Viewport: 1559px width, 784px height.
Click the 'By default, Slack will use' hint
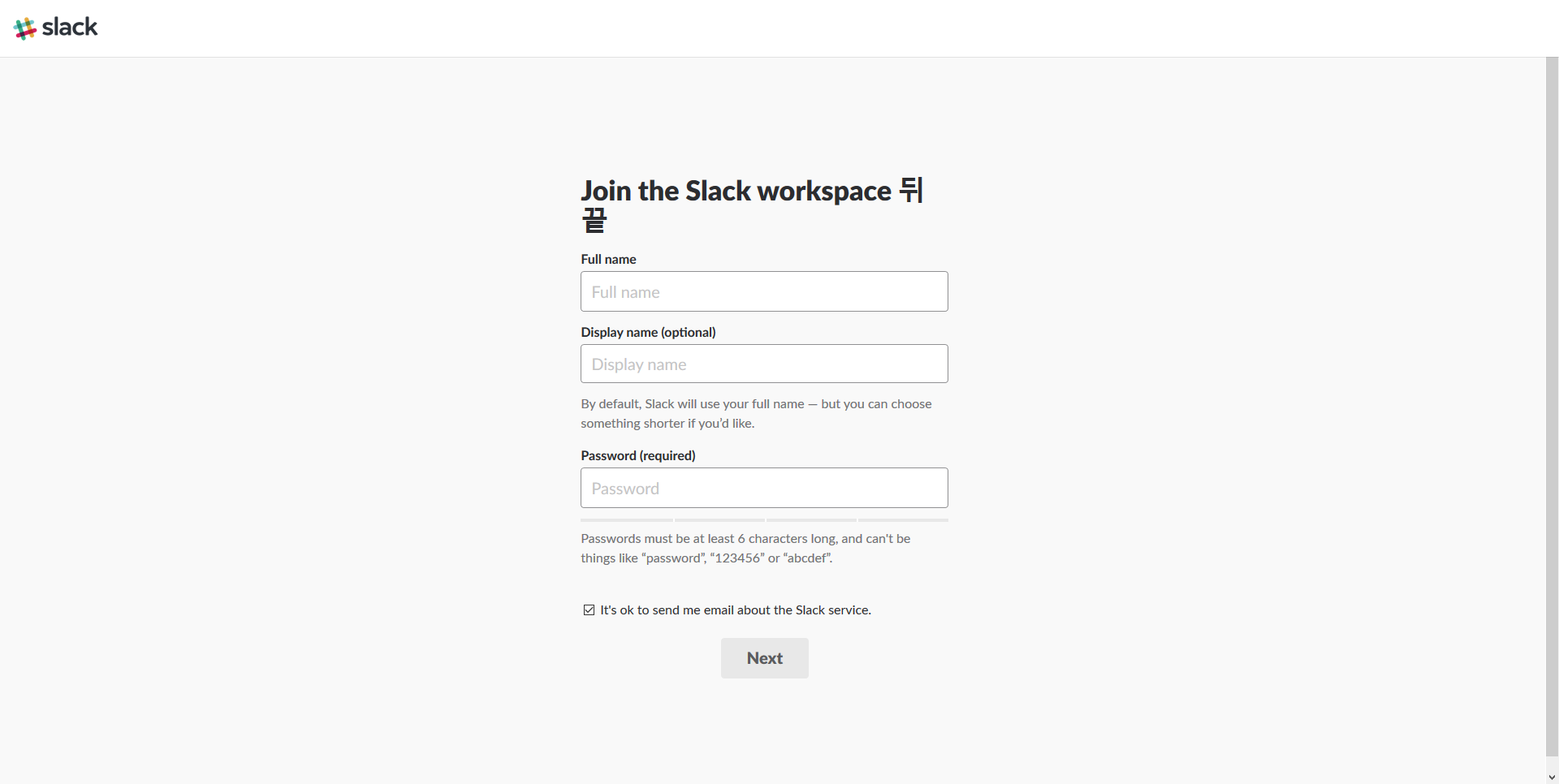pyautogui.click(x=756, y=413)
